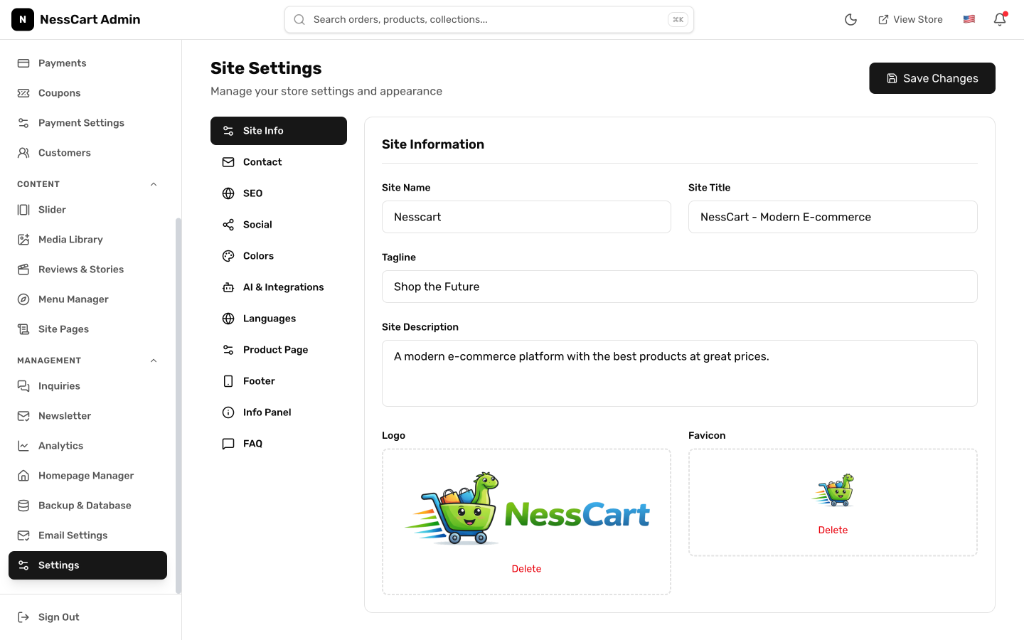Toggle dark mode with the moon icon
This screenshot has width=1024, height=640.
tap(850, 18)
